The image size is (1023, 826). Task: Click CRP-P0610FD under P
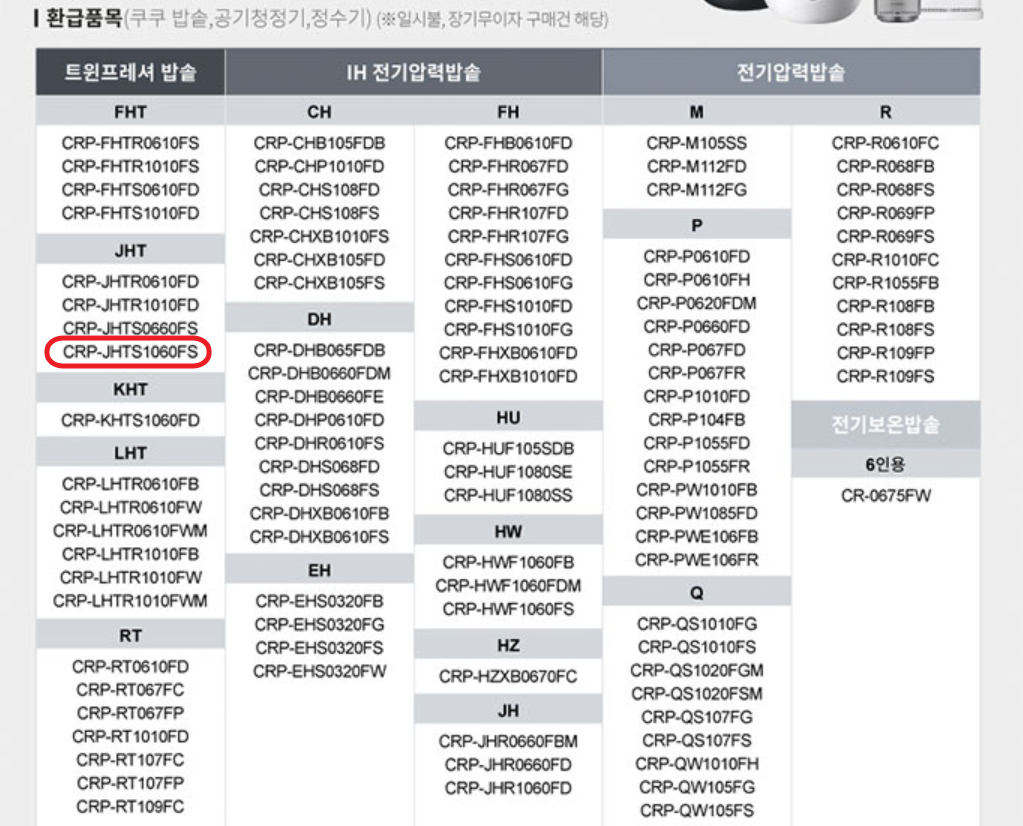tap(697, 257)
